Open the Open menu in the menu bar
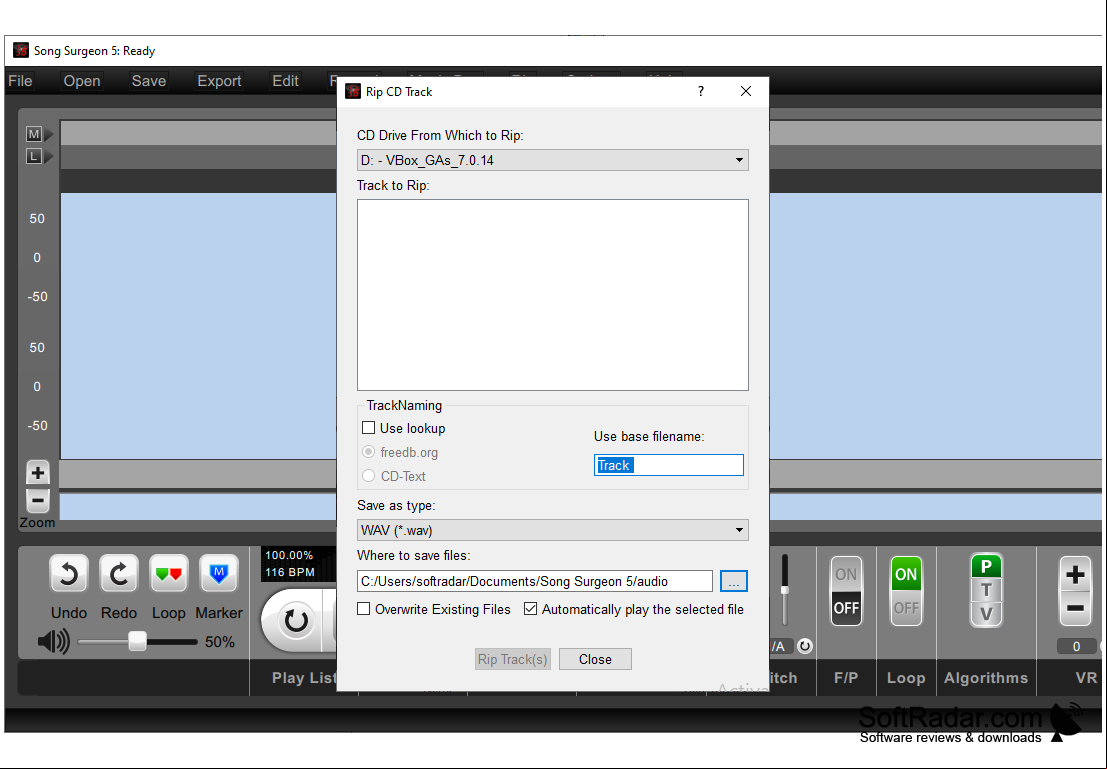The width and height of the screenshot is (1107, 769). coord(82,81)
